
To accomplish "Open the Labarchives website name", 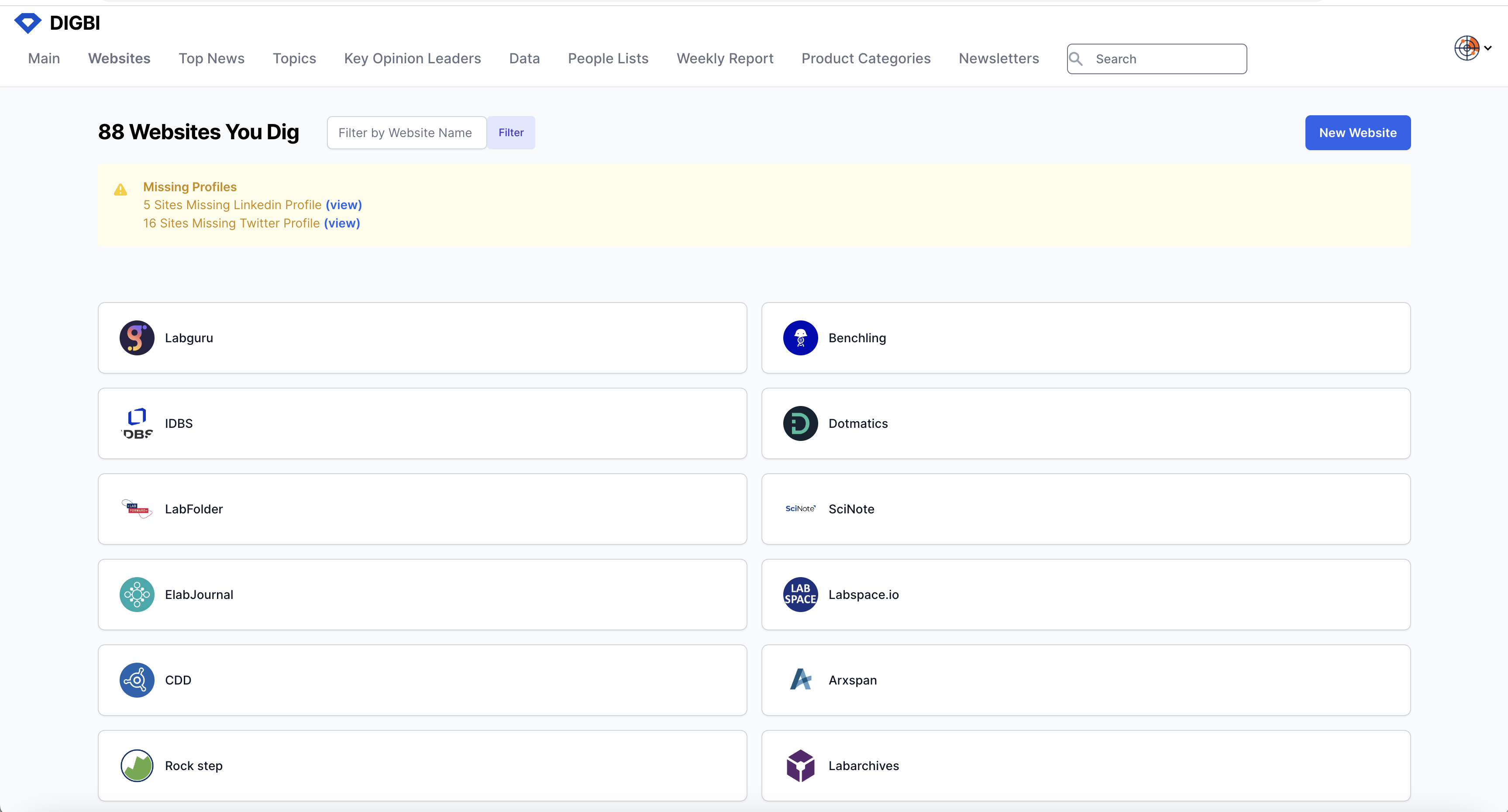I will pos(864,765).
